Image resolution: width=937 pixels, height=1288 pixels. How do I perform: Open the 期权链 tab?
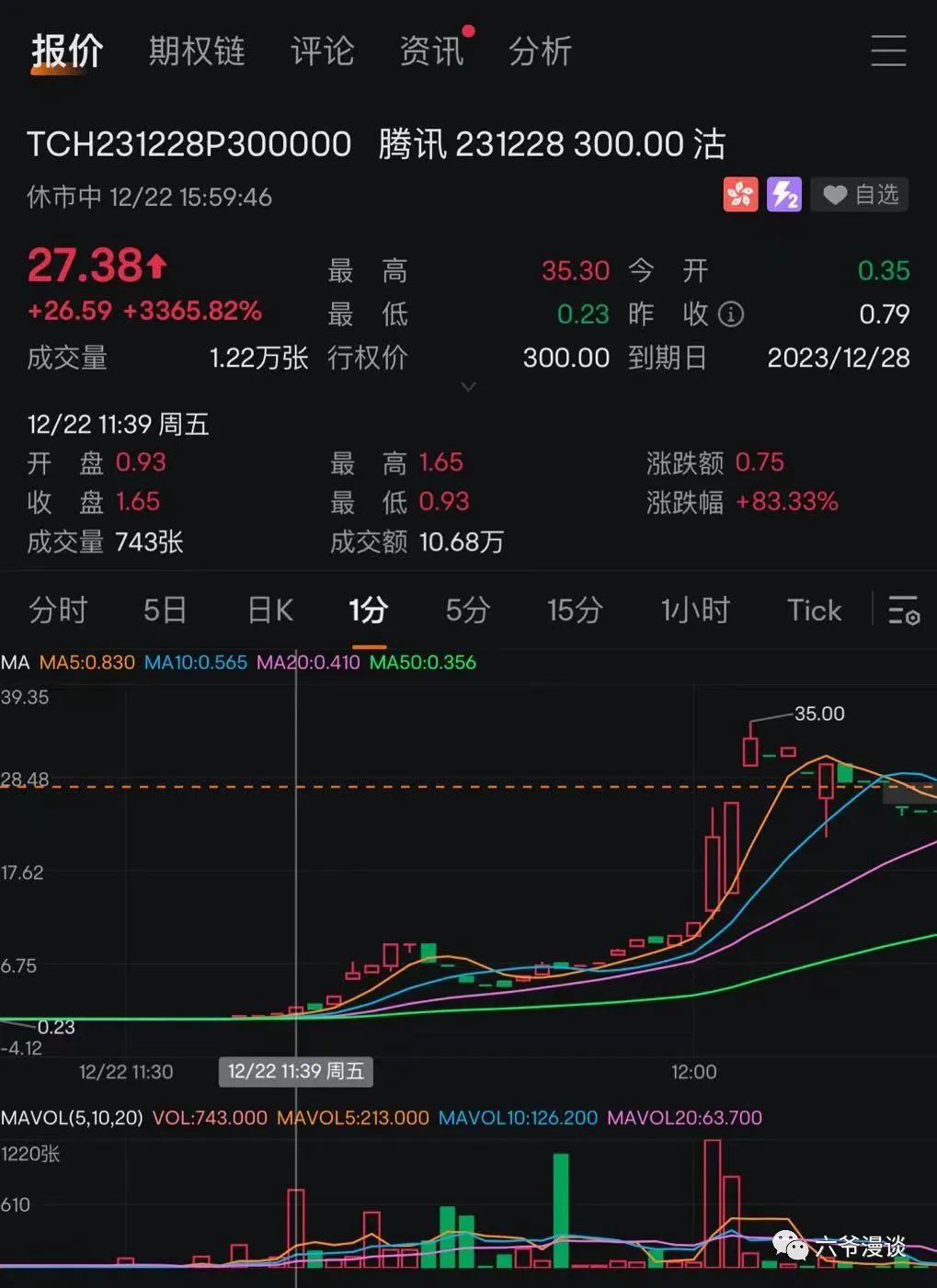coord(197,51)
